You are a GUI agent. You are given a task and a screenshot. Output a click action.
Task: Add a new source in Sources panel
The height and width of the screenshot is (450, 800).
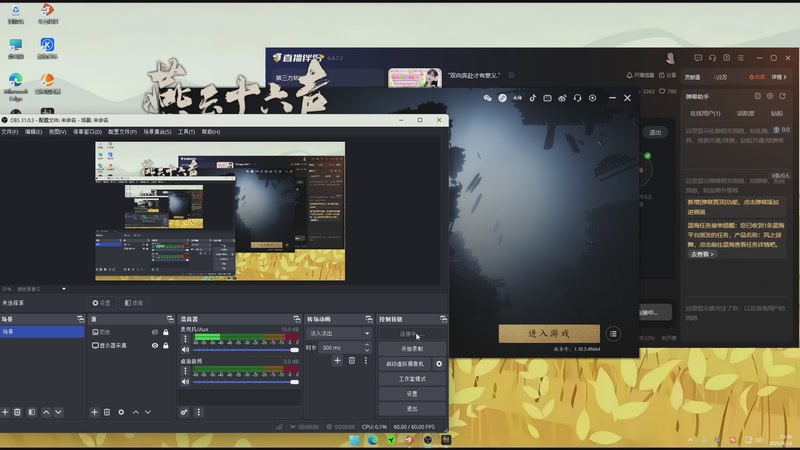pos(94,412)
